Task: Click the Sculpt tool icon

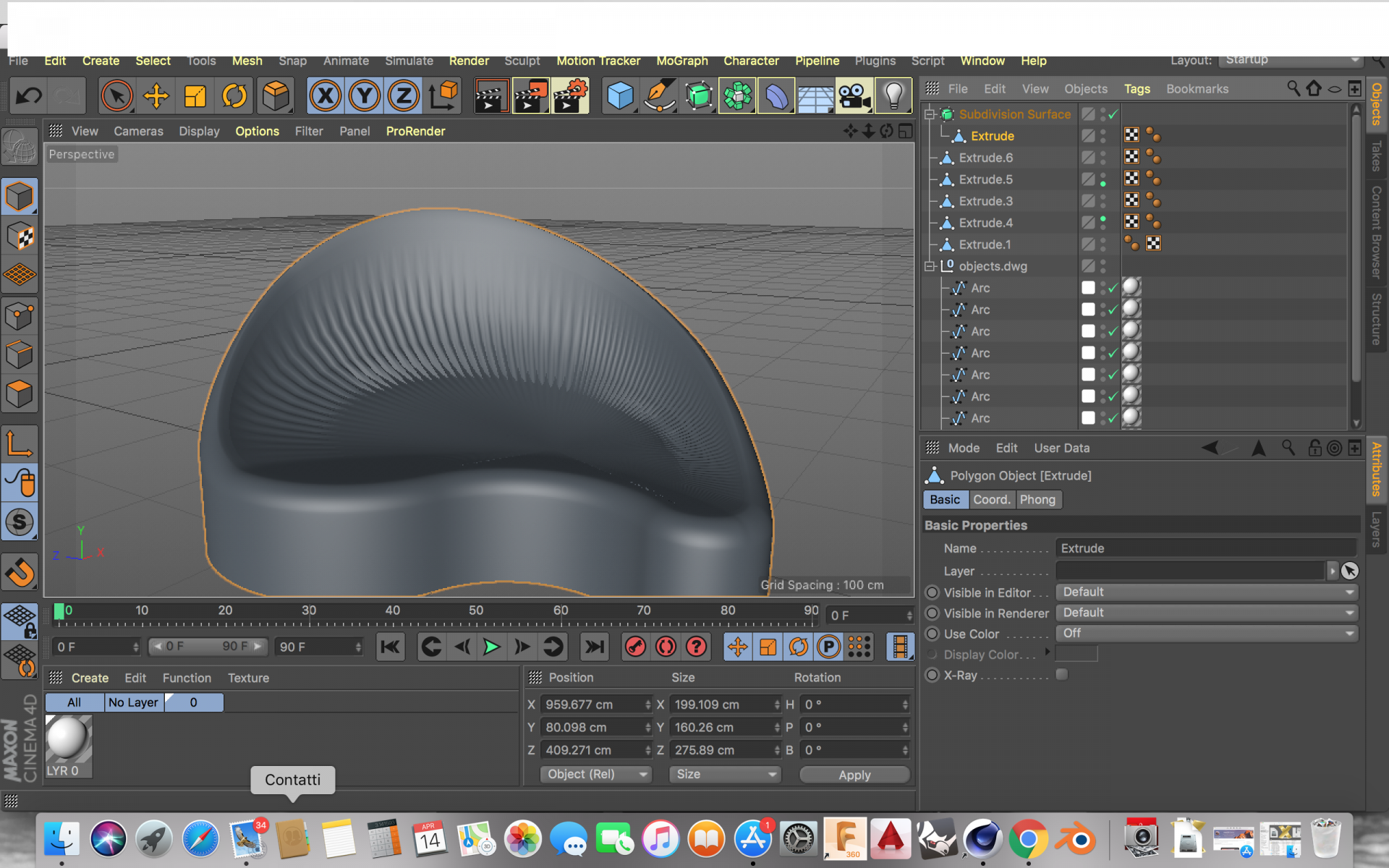Action: coord(20,521)
